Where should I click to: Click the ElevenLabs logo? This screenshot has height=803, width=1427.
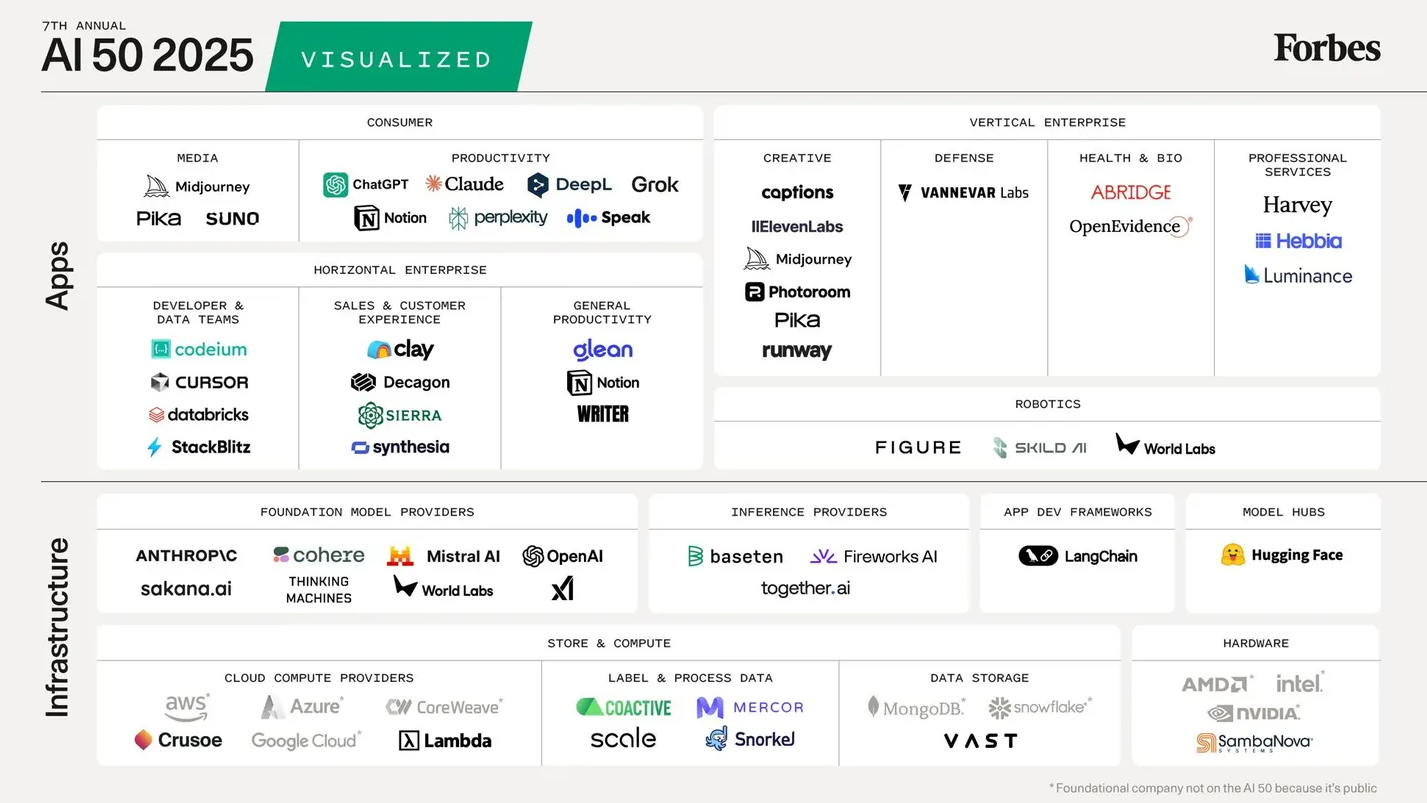[797, 227]
